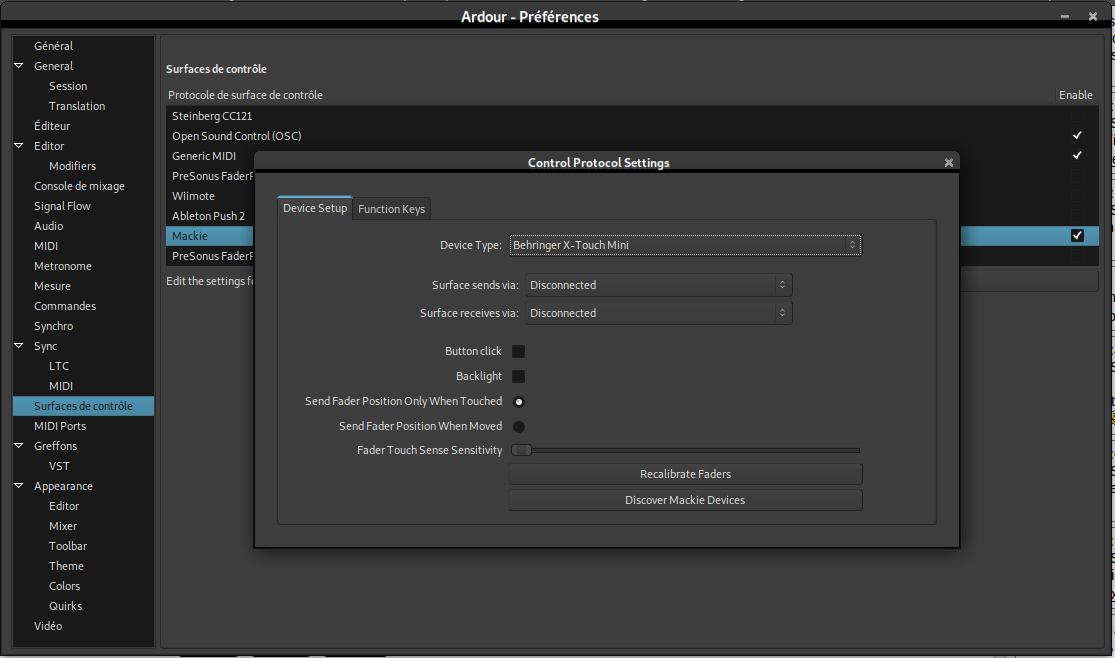Disable the Mackie protocol checkbox

1077,235
